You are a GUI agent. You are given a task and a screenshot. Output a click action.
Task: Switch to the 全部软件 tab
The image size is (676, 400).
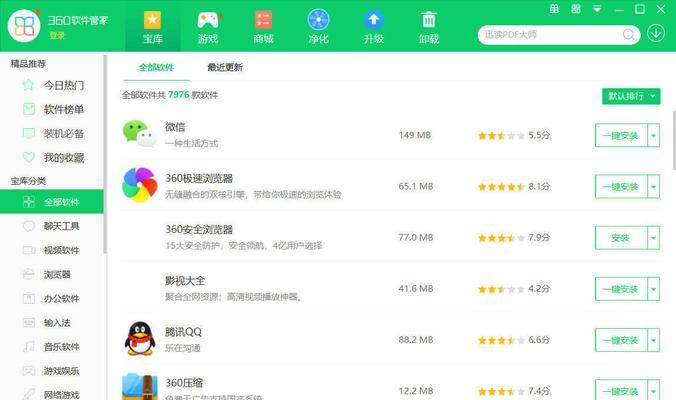[156, 67]
